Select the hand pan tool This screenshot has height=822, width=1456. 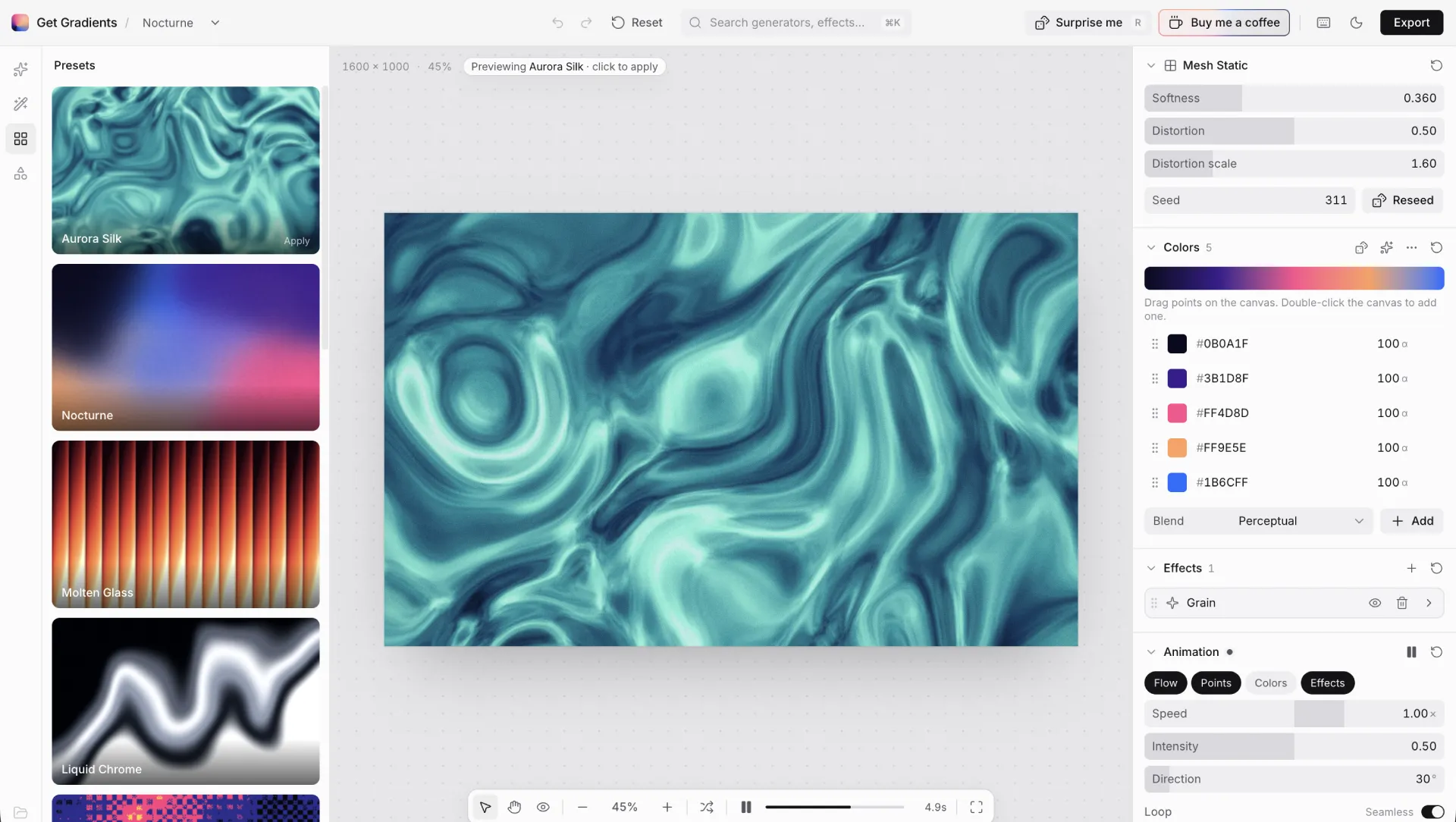(514, 807)
